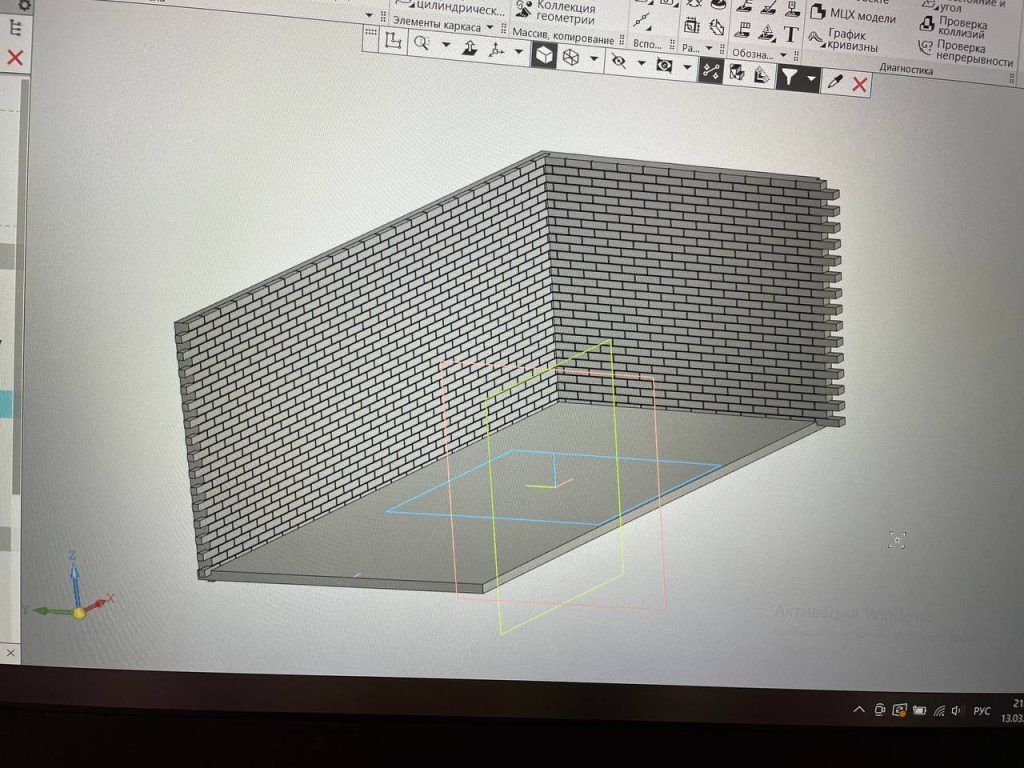
Task: Click the tree structure icon in left panel
Action: [16, 28]
